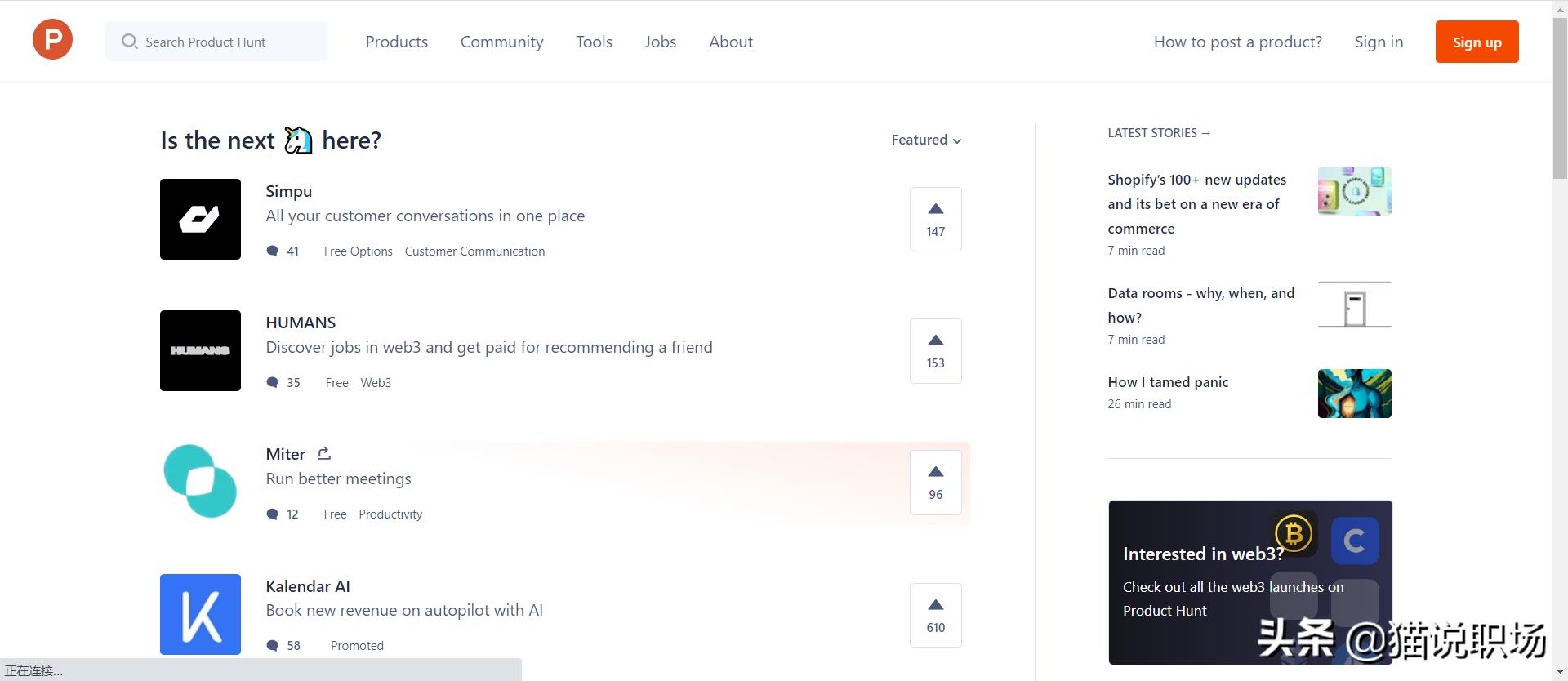The image size is (1568, 681).
Task: Read the Shopify's 100+ new updates story
Action: click(x=1196, y=204)
